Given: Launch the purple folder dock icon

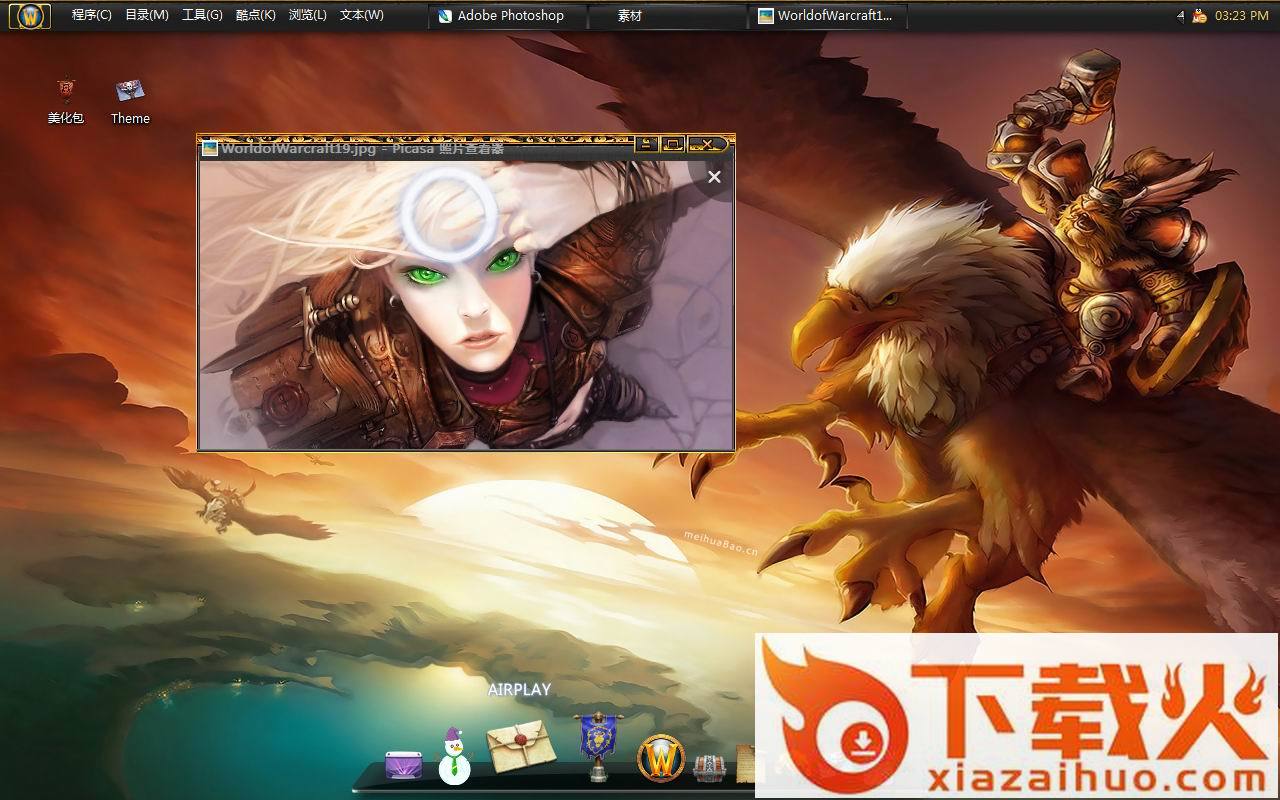Looking at the screenshot, I should point(403,766).
